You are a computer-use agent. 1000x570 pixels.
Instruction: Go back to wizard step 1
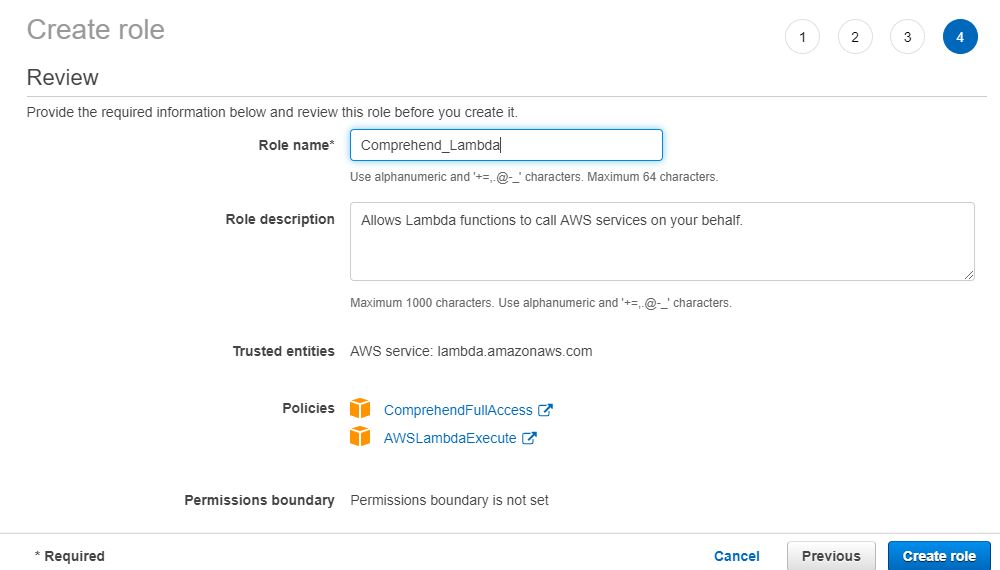[802, 37]
